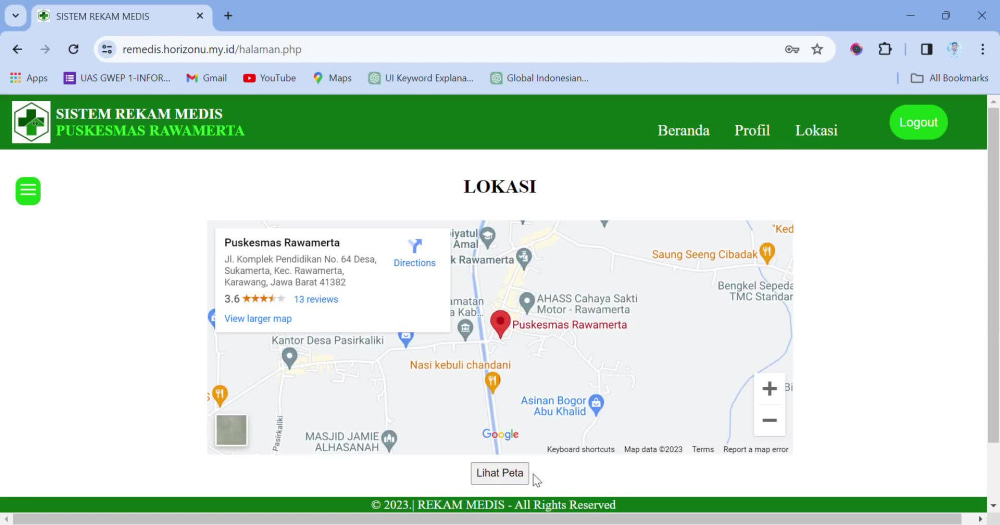Open the View larger map link
Image resolution: width=1000 pixels, height=525 pixels.
pos(258,318)
